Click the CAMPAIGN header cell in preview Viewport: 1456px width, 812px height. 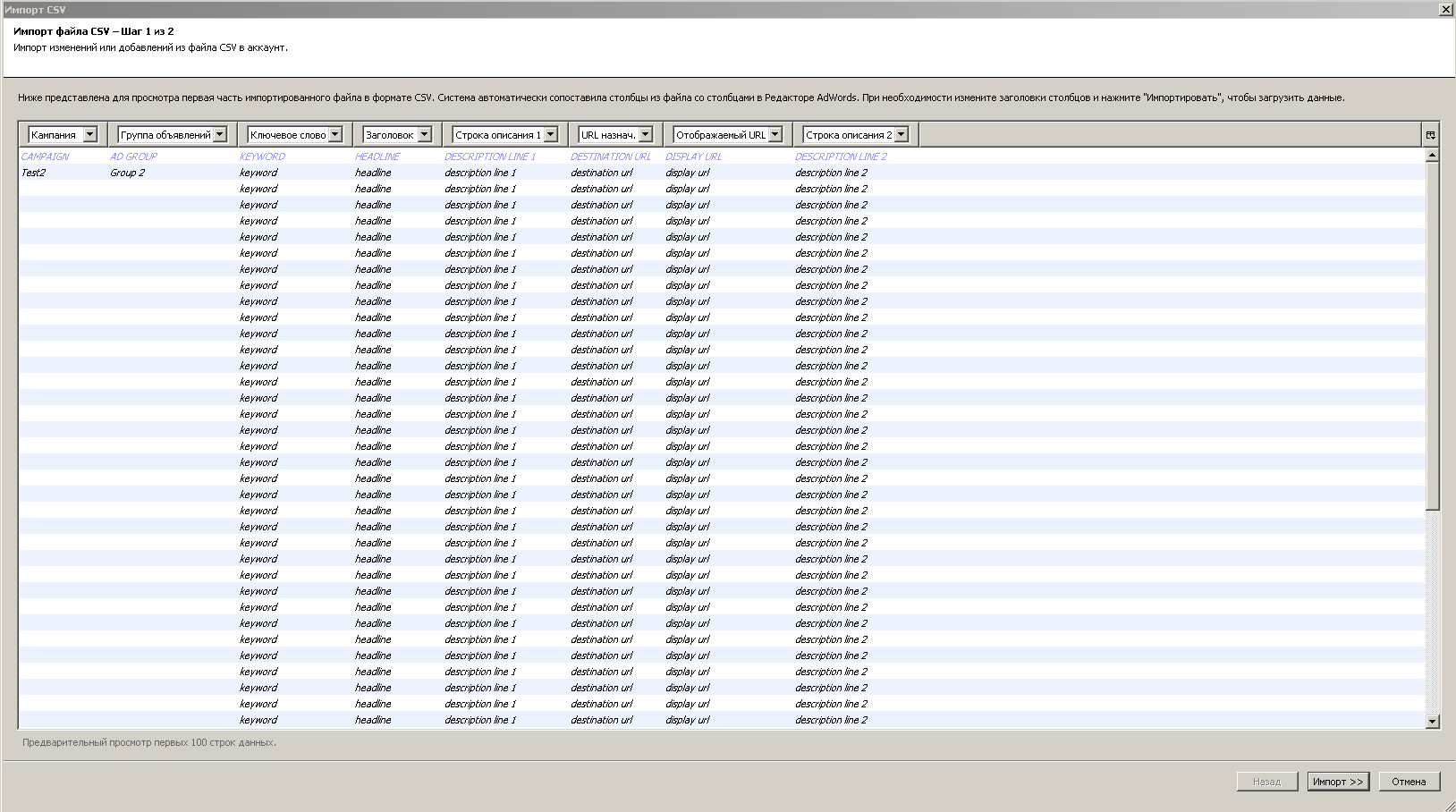45,156
